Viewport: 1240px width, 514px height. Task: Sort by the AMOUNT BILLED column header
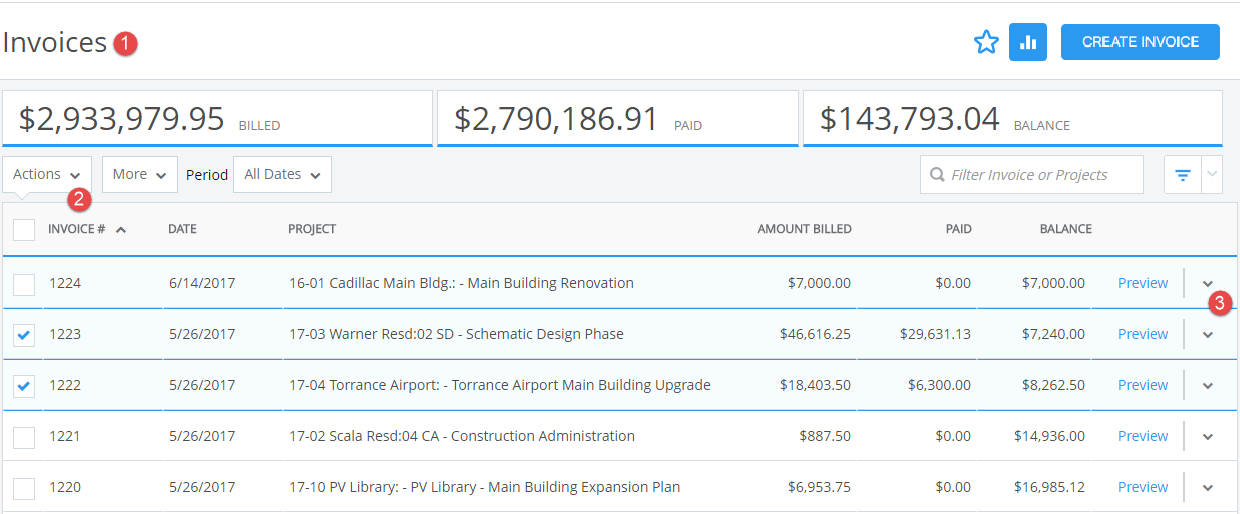point(804,229)
